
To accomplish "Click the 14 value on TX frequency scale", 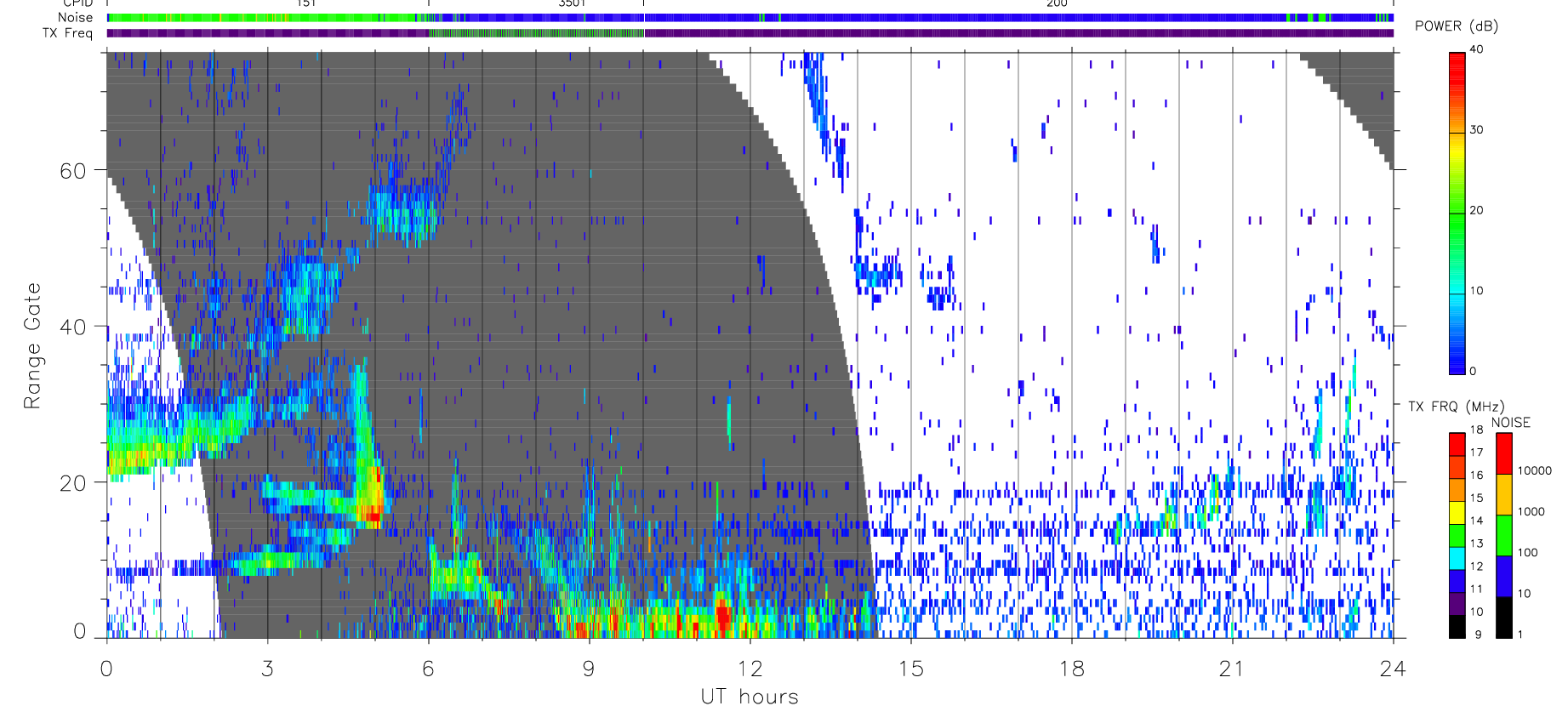I will (1476, 521).
